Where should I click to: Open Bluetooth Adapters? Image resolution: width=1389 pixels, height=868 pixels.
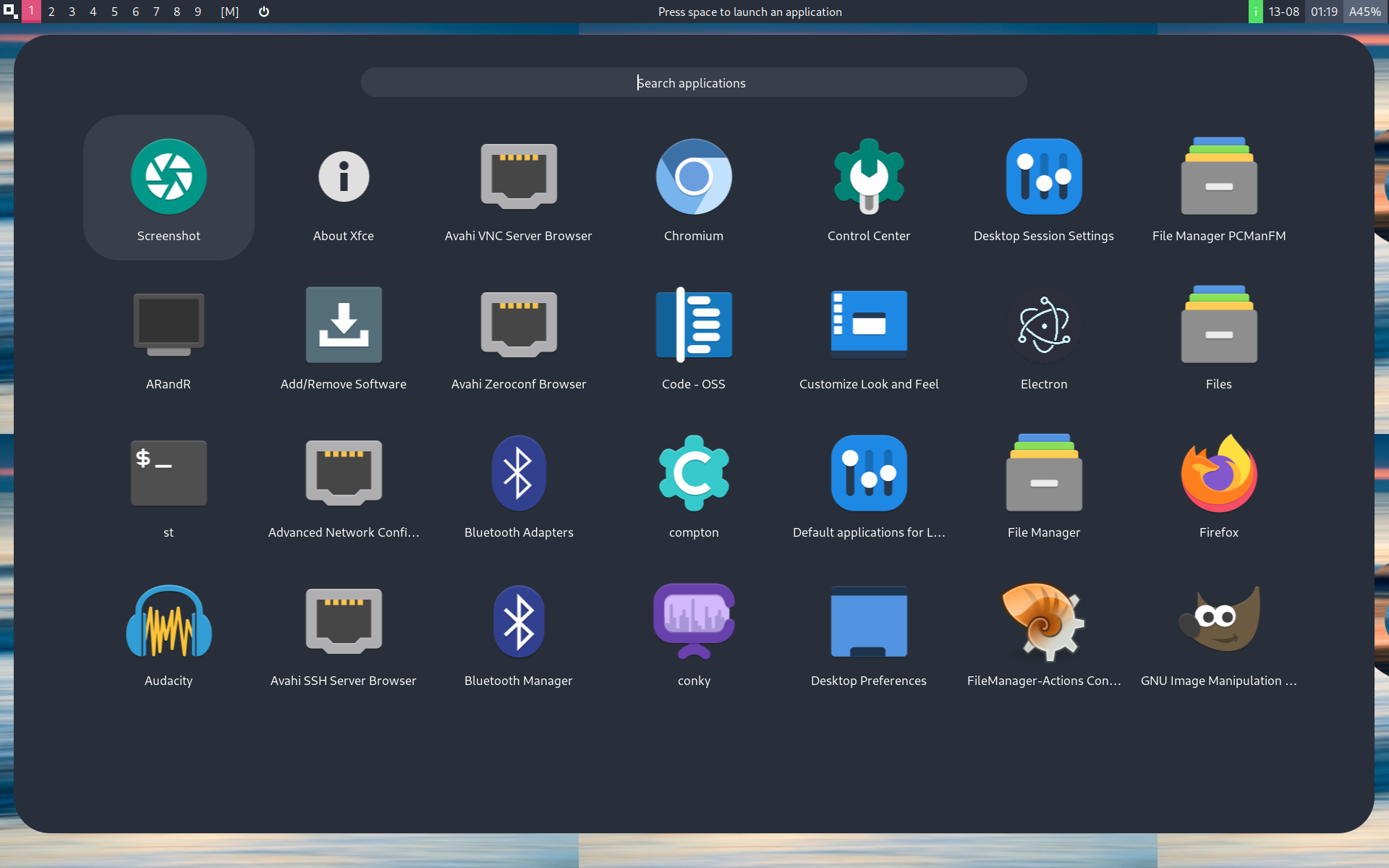[x=519, y=485]
